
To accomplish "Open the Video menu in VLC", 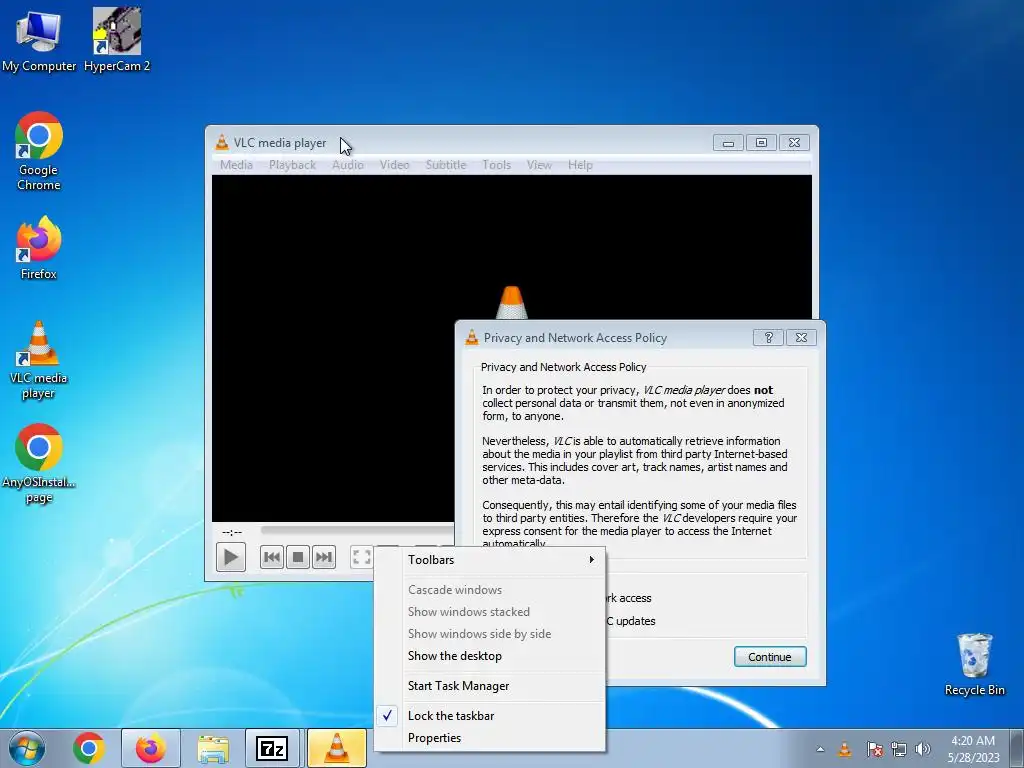I will pyautogui.click(x=394, y=165).
